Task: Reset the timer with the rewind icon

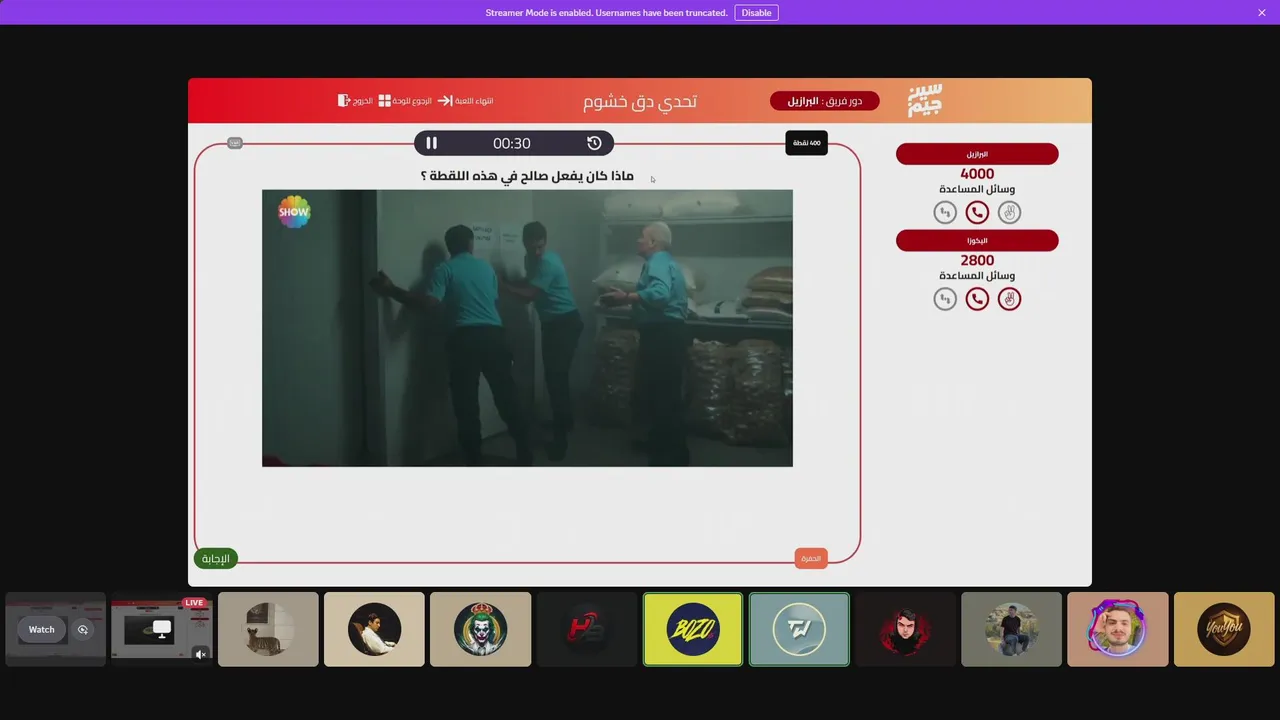Action: (594, 143)
